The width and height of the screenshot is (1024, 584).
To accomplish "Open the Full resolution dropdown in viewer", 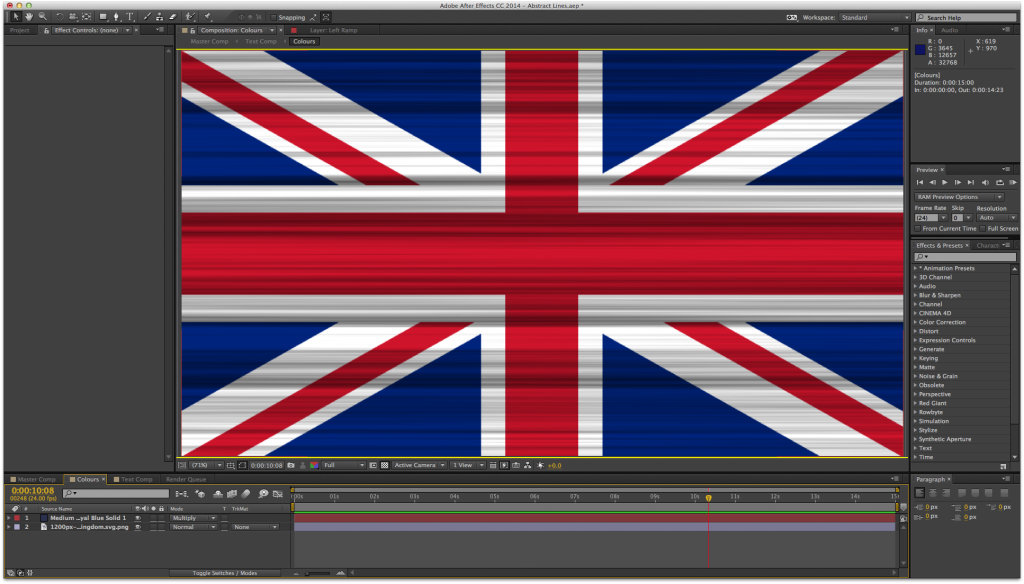I will pyautogui.click(x=343, y=465).
